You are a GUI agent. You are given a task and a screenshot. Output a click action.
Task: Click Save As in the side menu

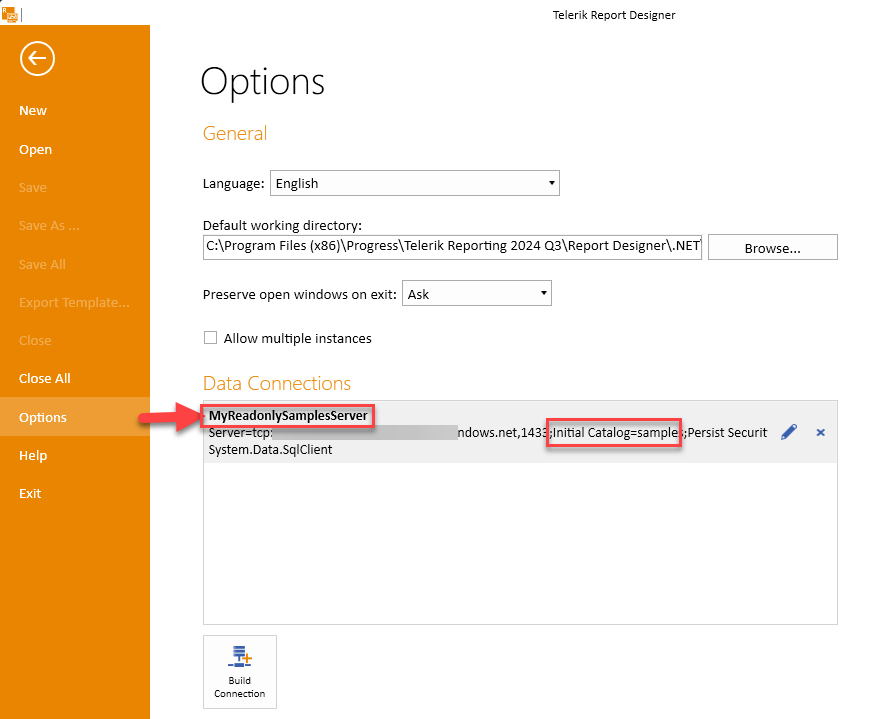click(x=49, y=226)
